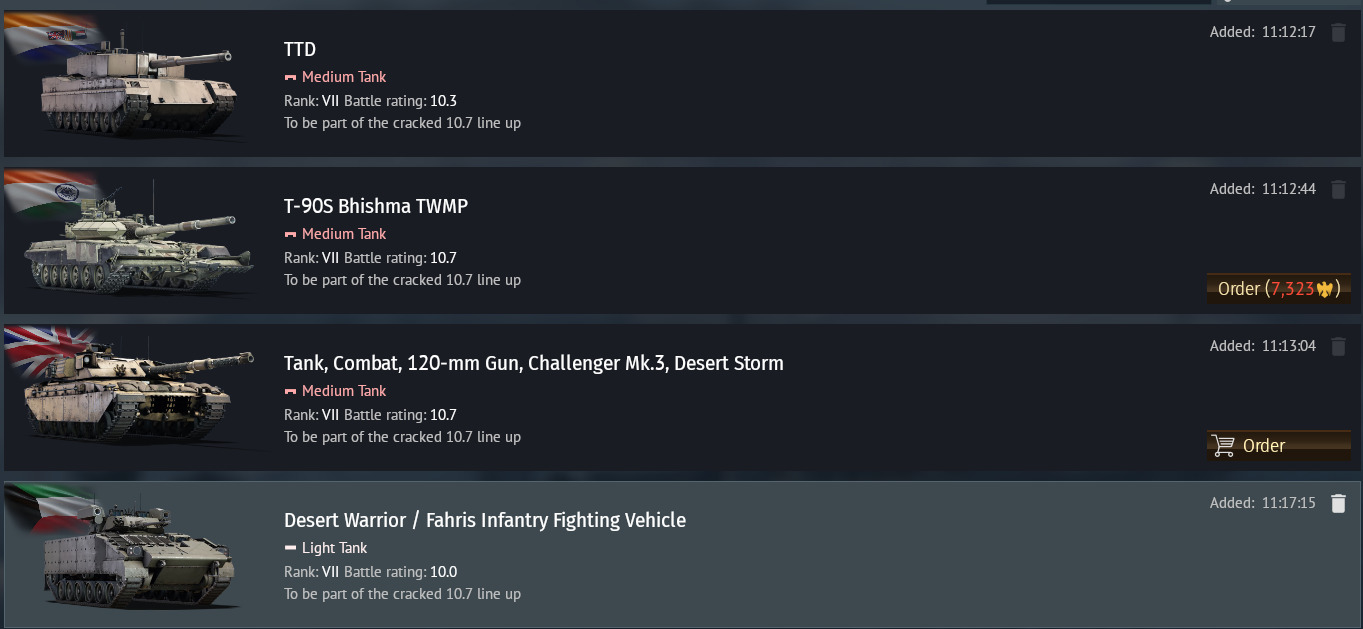Screen dimensions: 1363x629
Task: Click the Light Tank type icon for Desert Warrior
Action: pos(291,548)
